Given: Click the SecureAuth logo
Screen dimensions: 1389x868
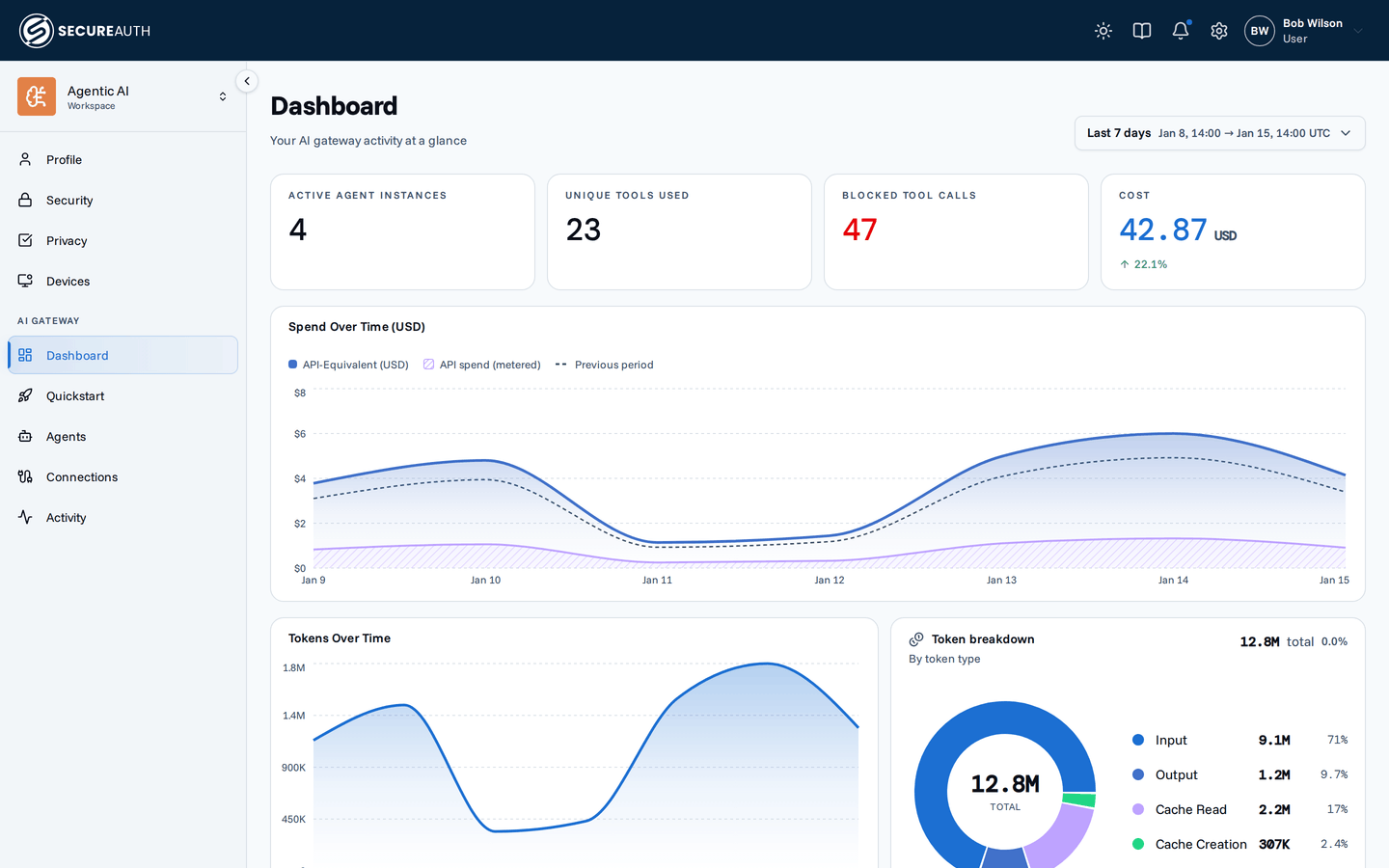Looking at the screenshot, I should pos(85,31).
